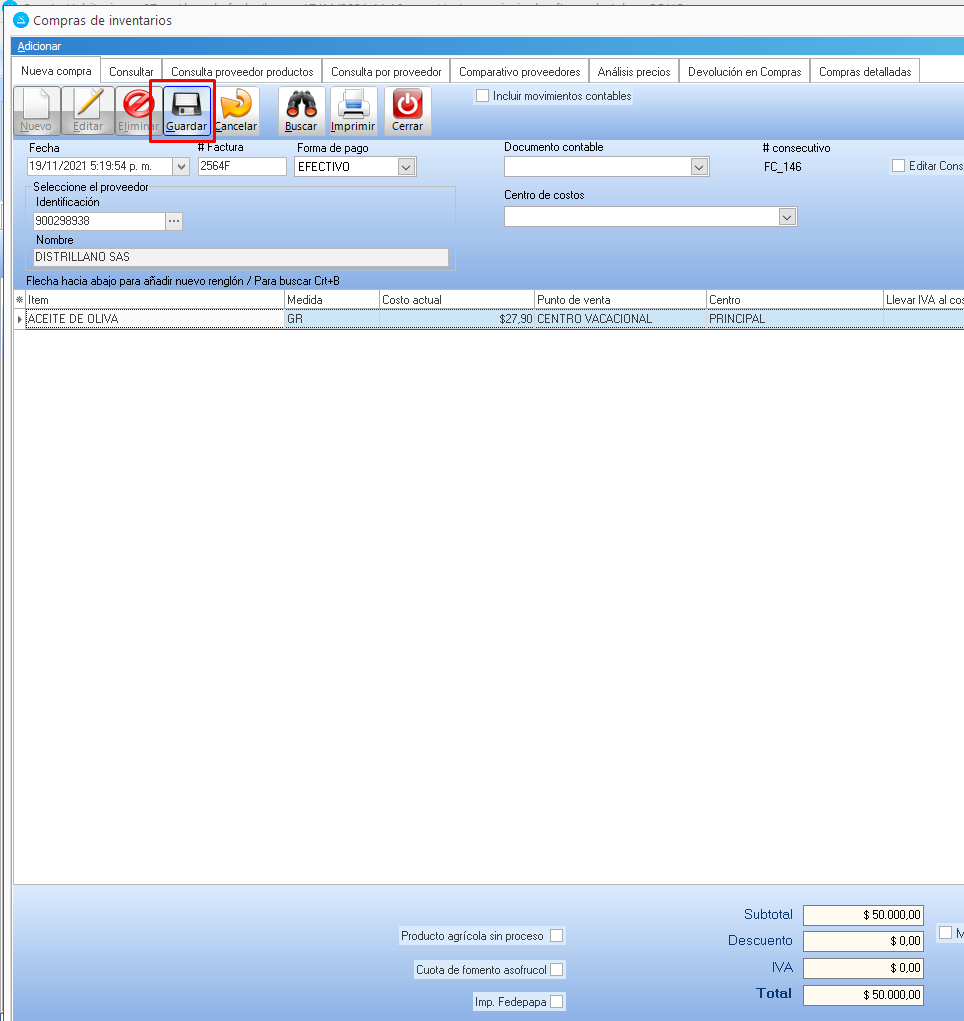
Task: Enable Incluir movimientos contables checkbox
Action: [x=483, y=96]
